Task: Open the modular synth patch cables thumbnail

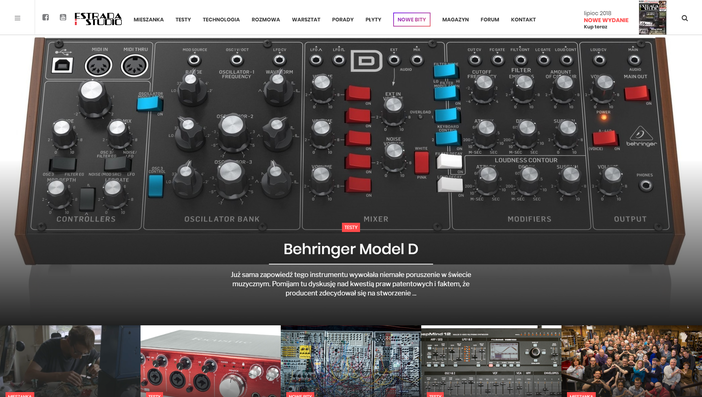Action: (351, 361)
